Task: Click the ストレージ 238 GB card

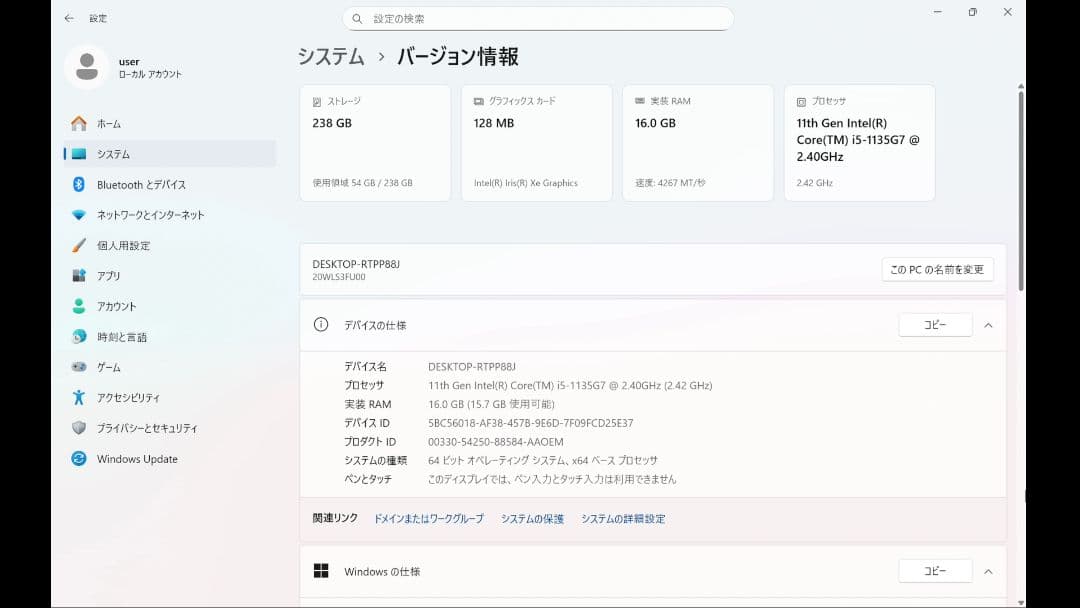Action: [x=375, y=143]
